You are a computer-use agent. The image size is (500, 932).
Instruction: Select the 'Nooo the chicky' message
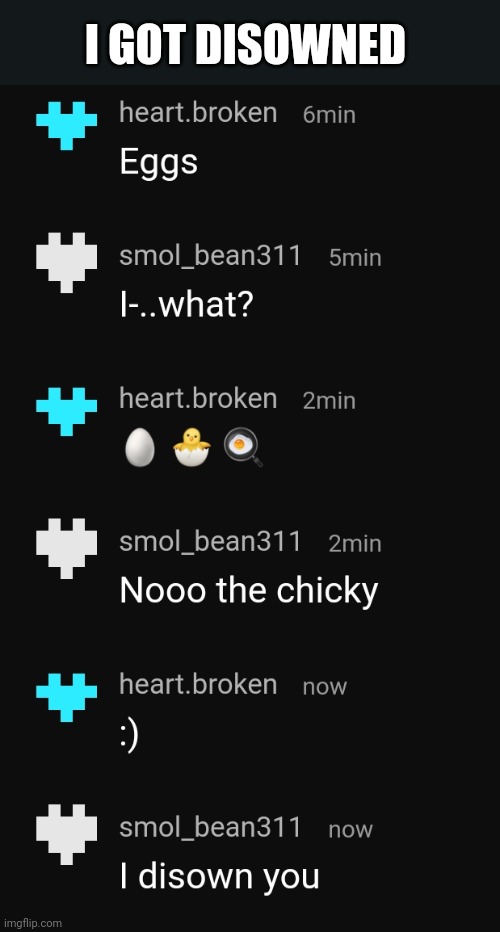coord(249,591)
